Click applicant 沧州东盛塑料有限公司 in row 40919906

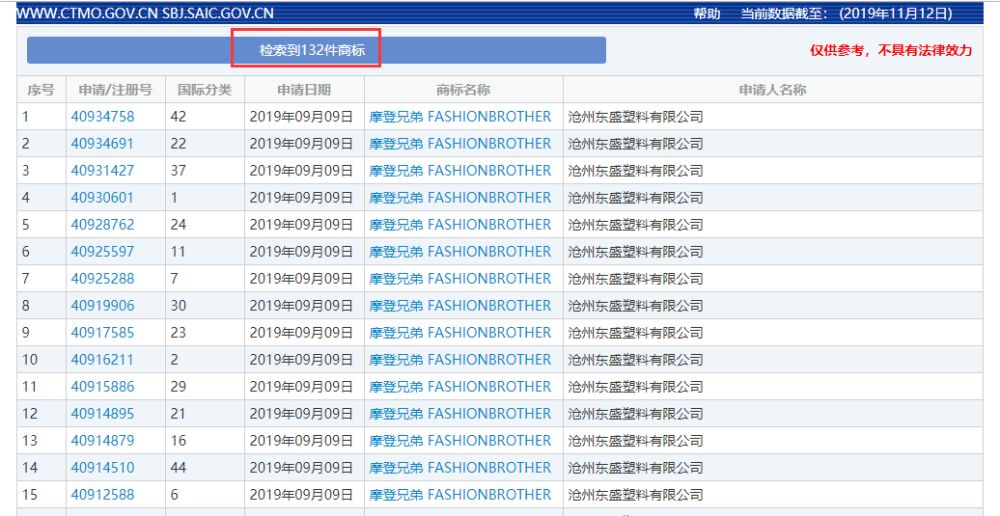click(x=636, y=306)
